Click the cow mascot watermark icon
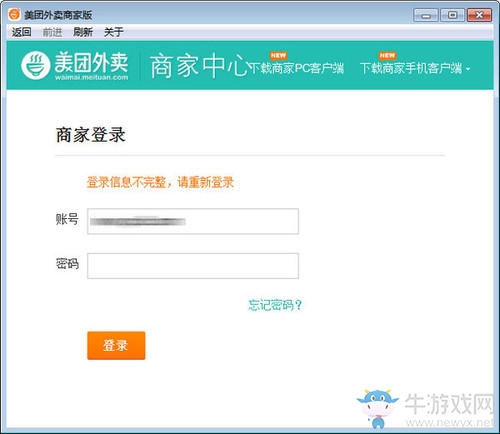This screenshot has height=434, width=500. coord(378,408)
